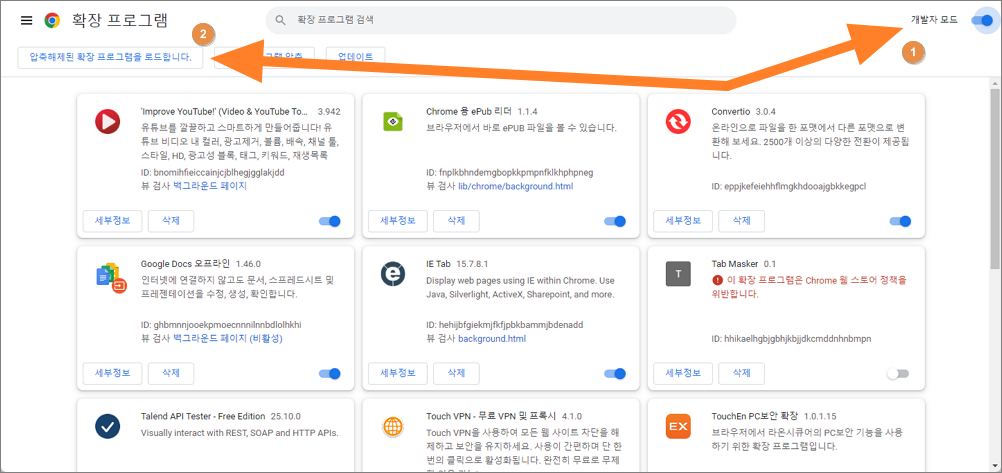Disable the Chrome ePub reader toggle
This screenshot has height=473, width=1002.
[x=615, y=221]
